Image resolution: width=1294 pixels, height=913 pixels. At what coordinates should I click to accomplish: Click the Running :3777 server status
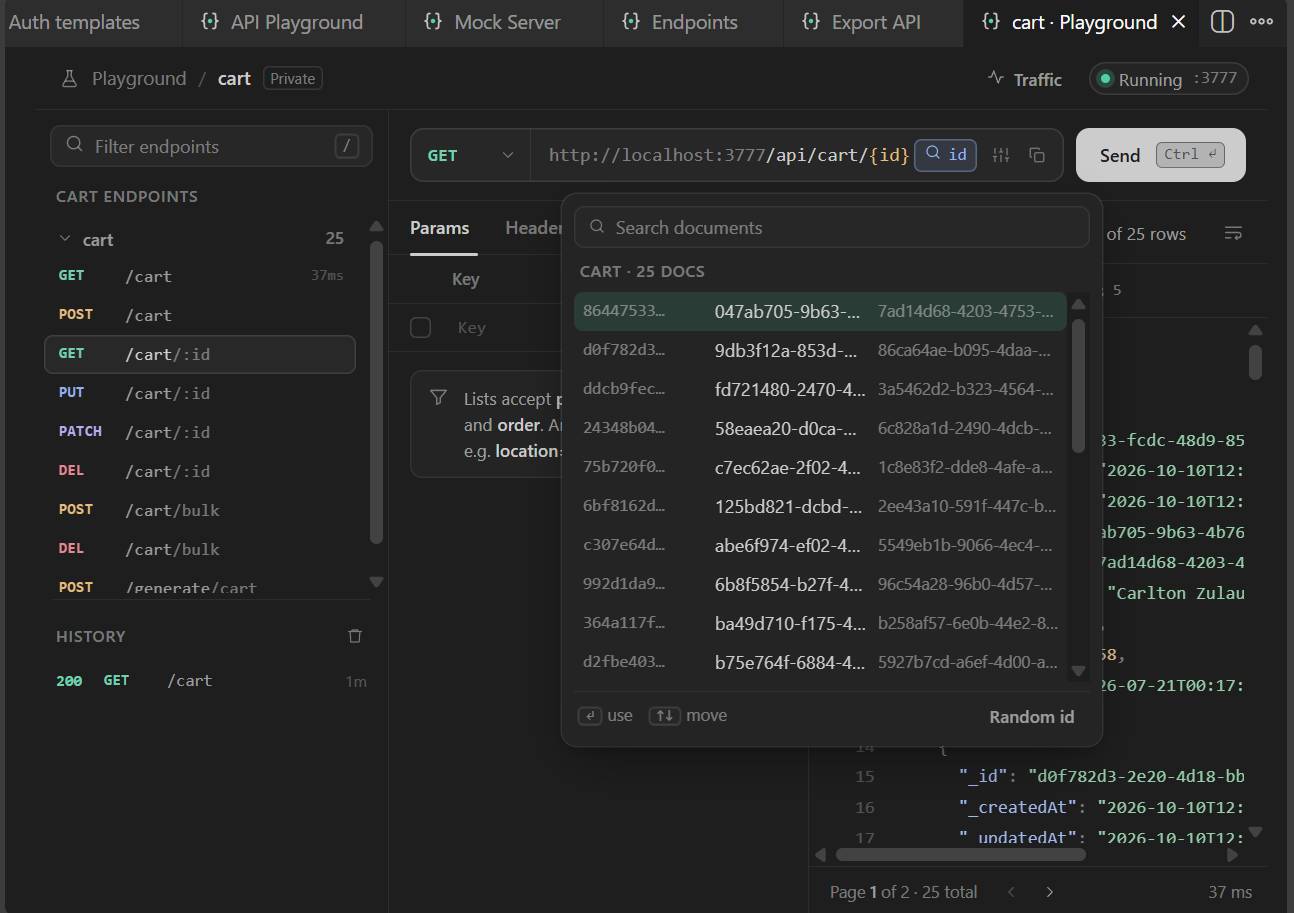1168,79
